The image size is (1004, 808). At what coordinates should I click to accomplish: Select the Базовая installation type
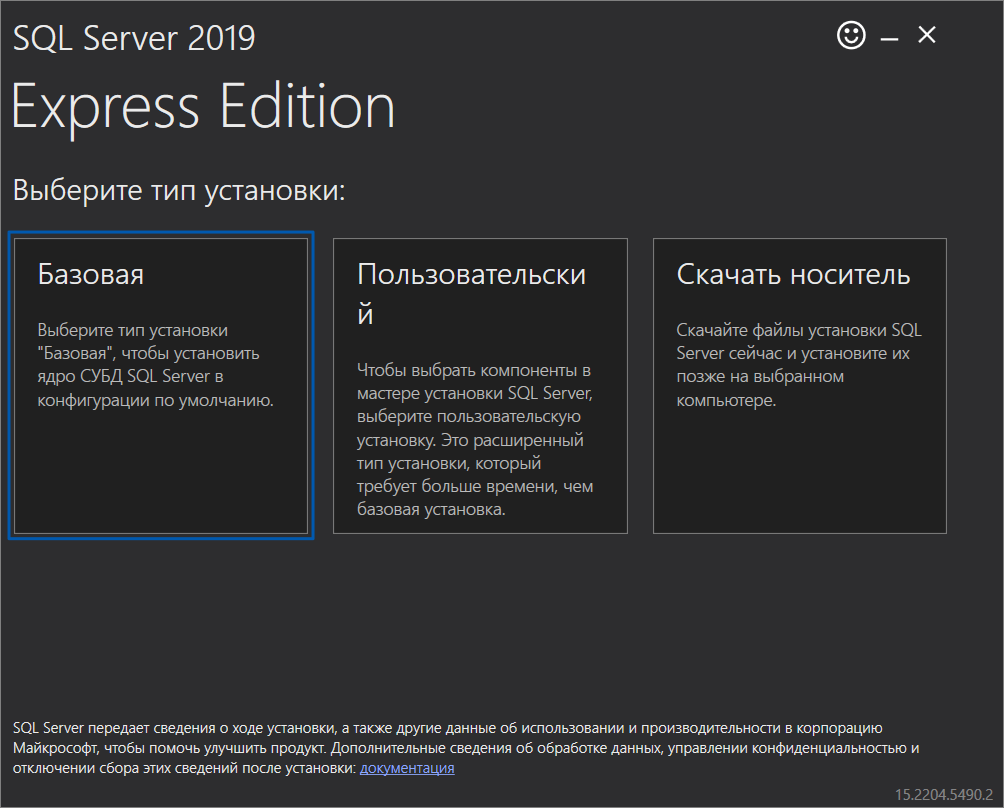(x=161, y=385)
